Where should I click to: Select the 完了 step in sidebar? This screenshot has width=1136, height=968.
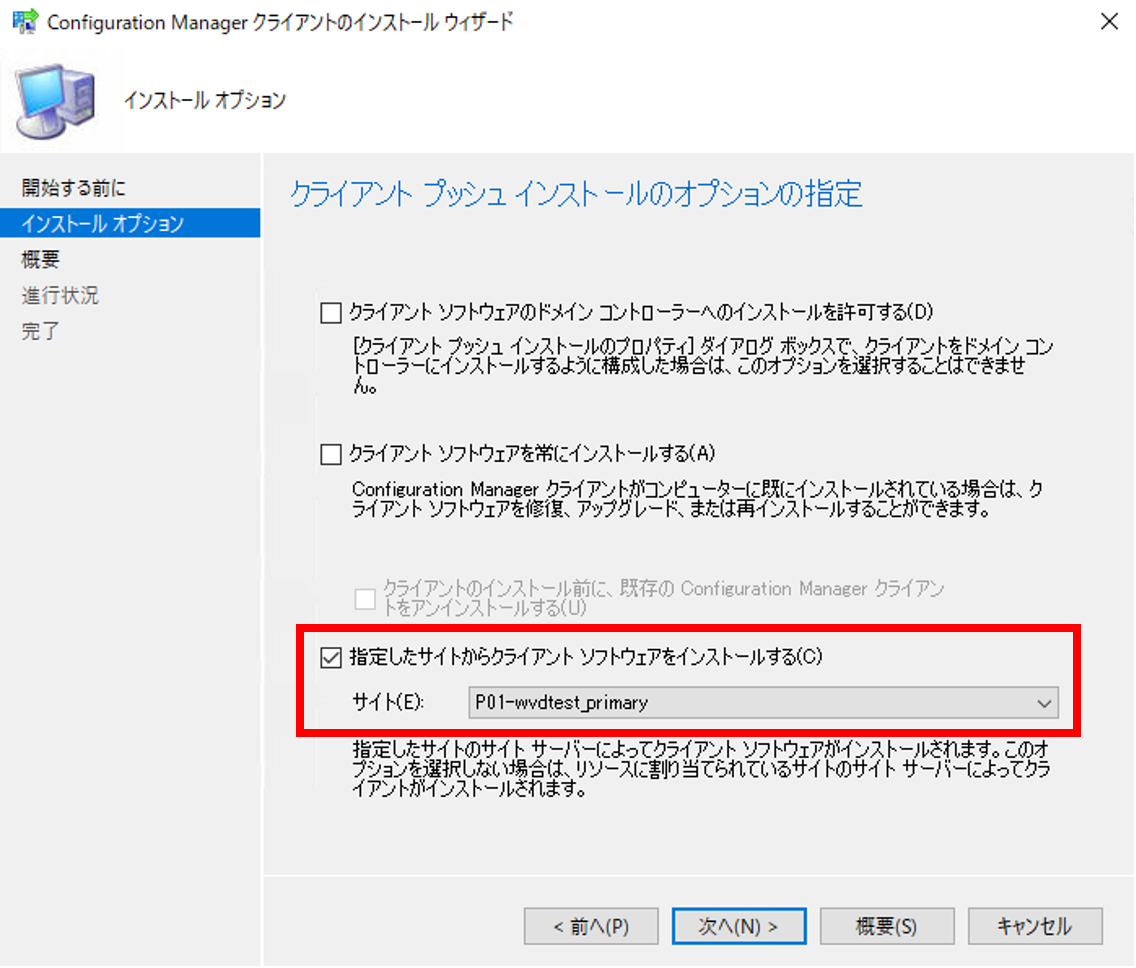pos(41,331)
